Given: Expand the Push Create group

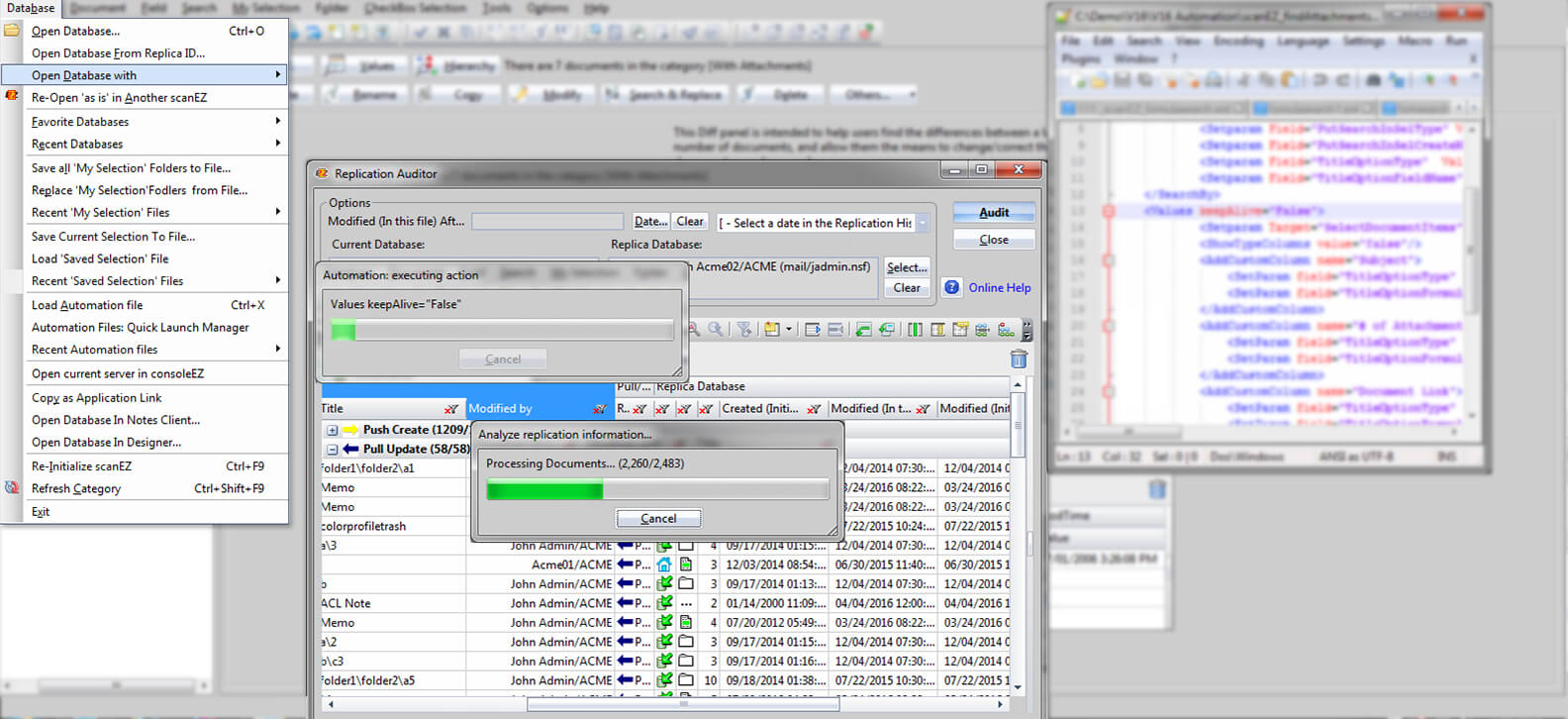Looking at the screenshot, I should pos(333,430).
